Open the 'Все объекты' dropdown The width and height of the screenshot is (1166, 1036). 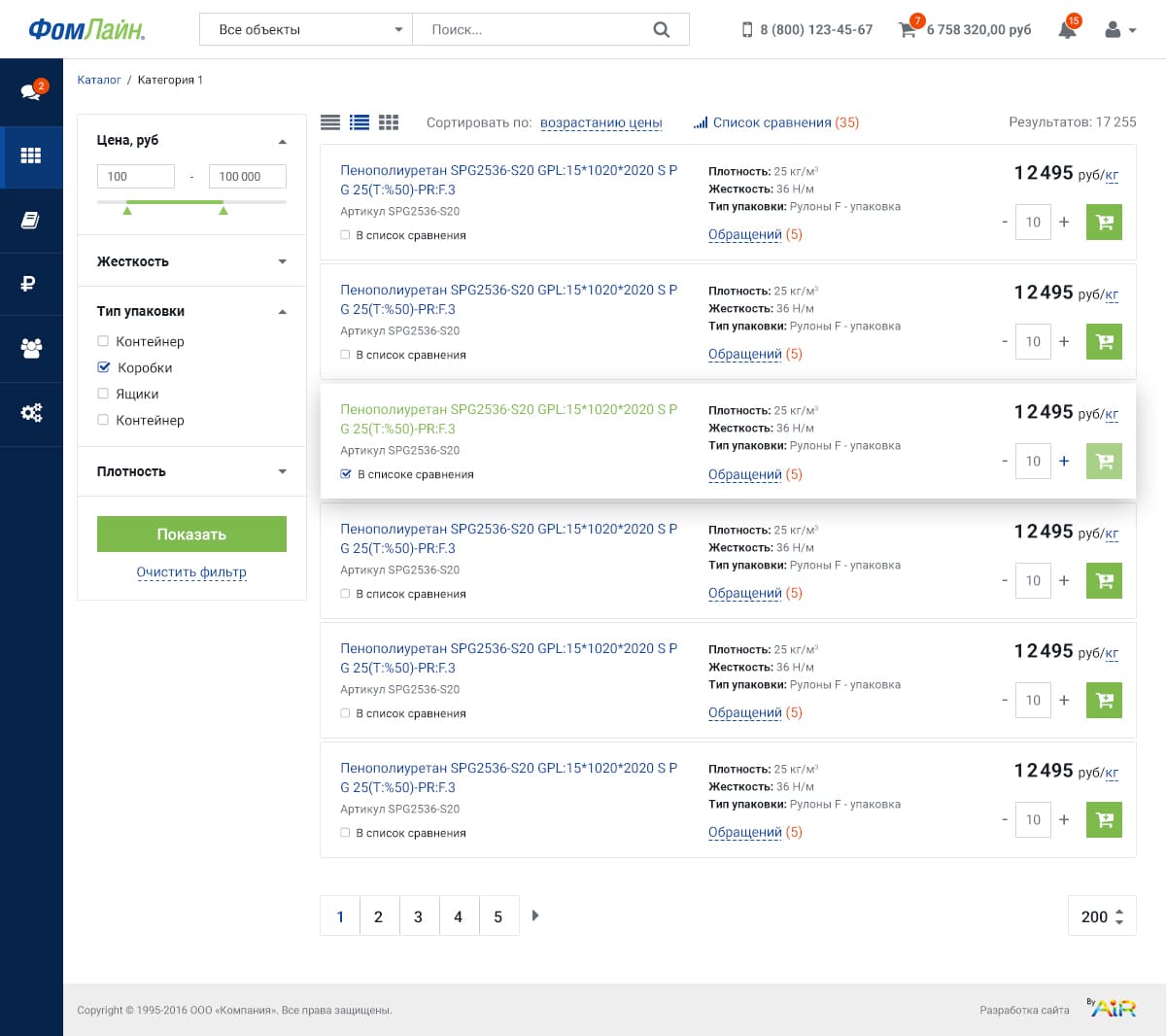click(x=305, y=30)
